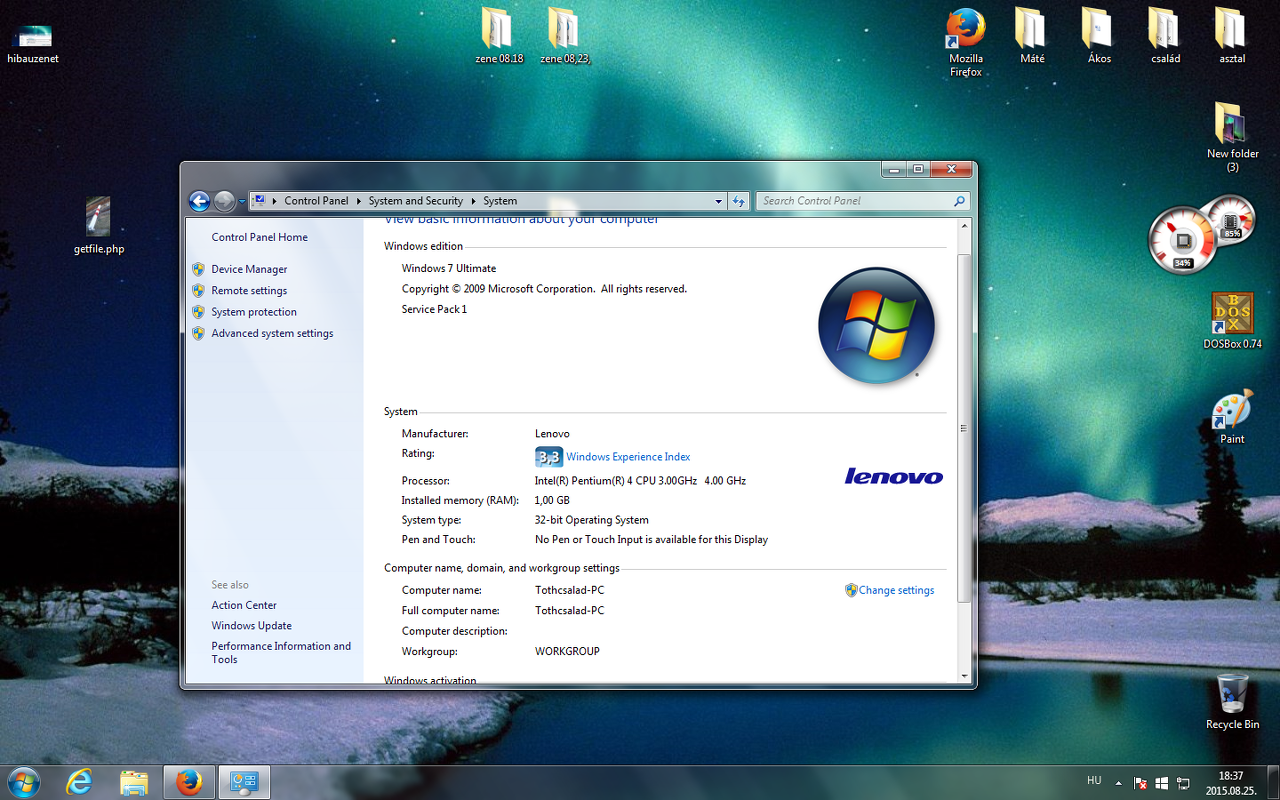Click the CPU meter desktop gadget

[1182, 241]
